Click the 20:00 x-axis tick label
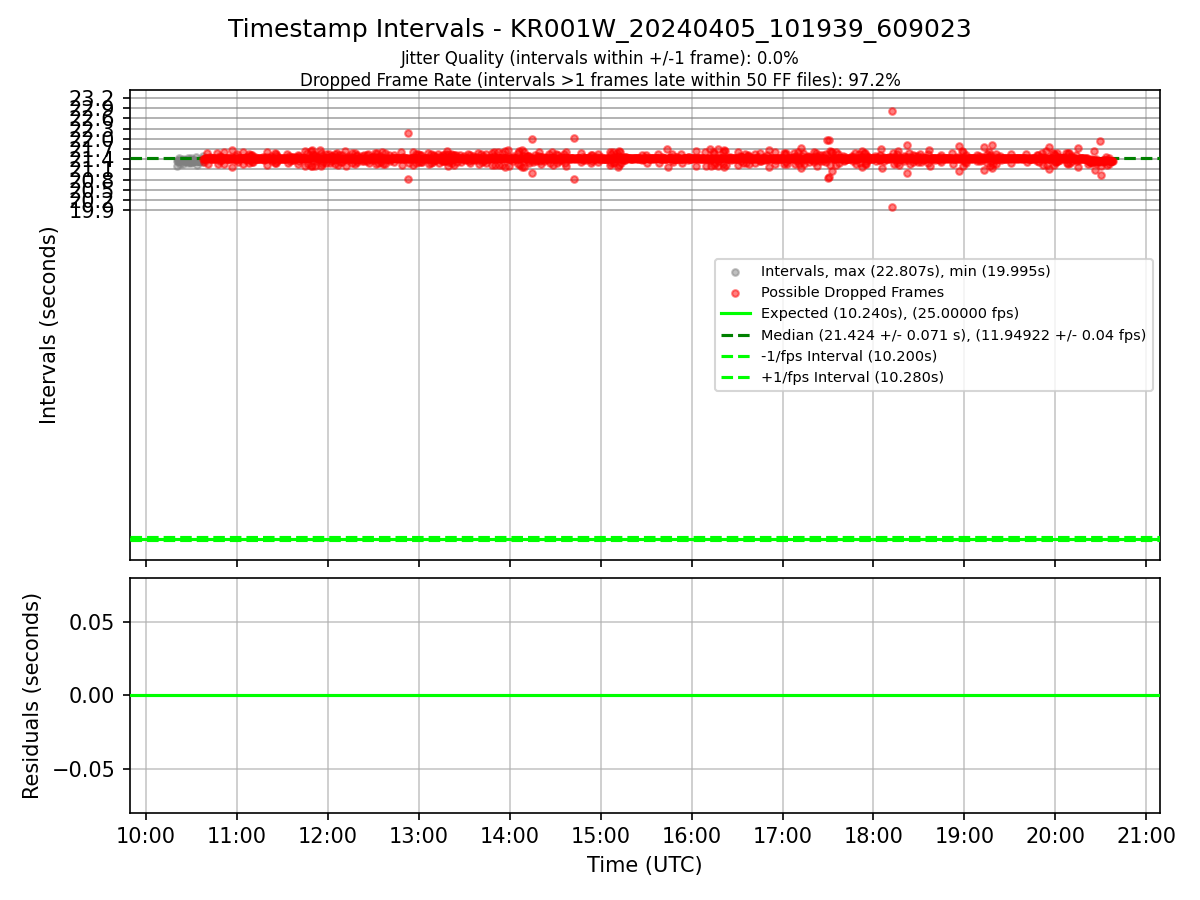Viewport: 1200px width, 900px height. tap(1055, 835)
